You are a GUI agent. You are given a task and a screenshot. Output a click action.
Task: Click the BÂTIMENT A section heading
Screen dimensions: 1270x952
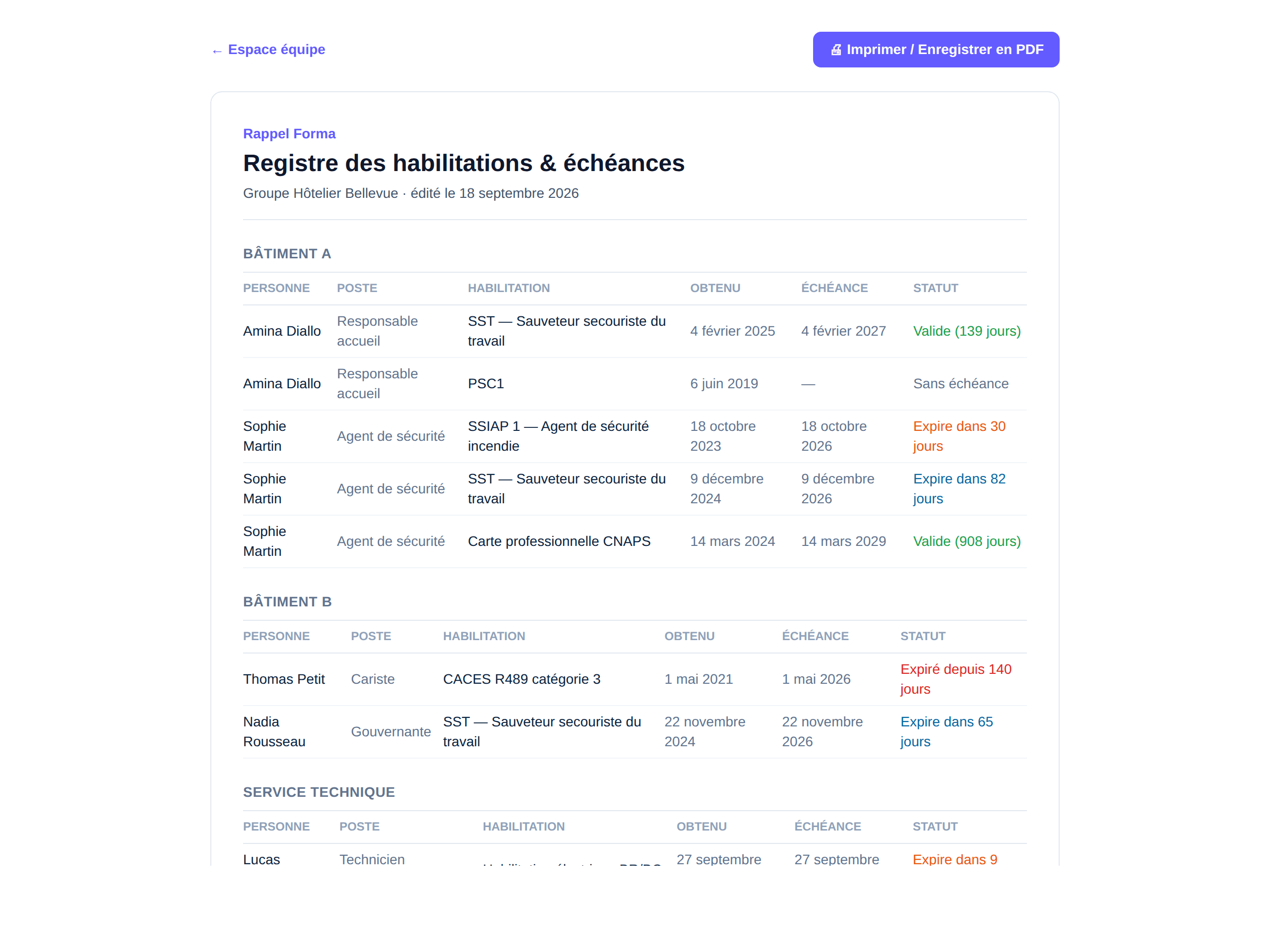coord(287,254)
